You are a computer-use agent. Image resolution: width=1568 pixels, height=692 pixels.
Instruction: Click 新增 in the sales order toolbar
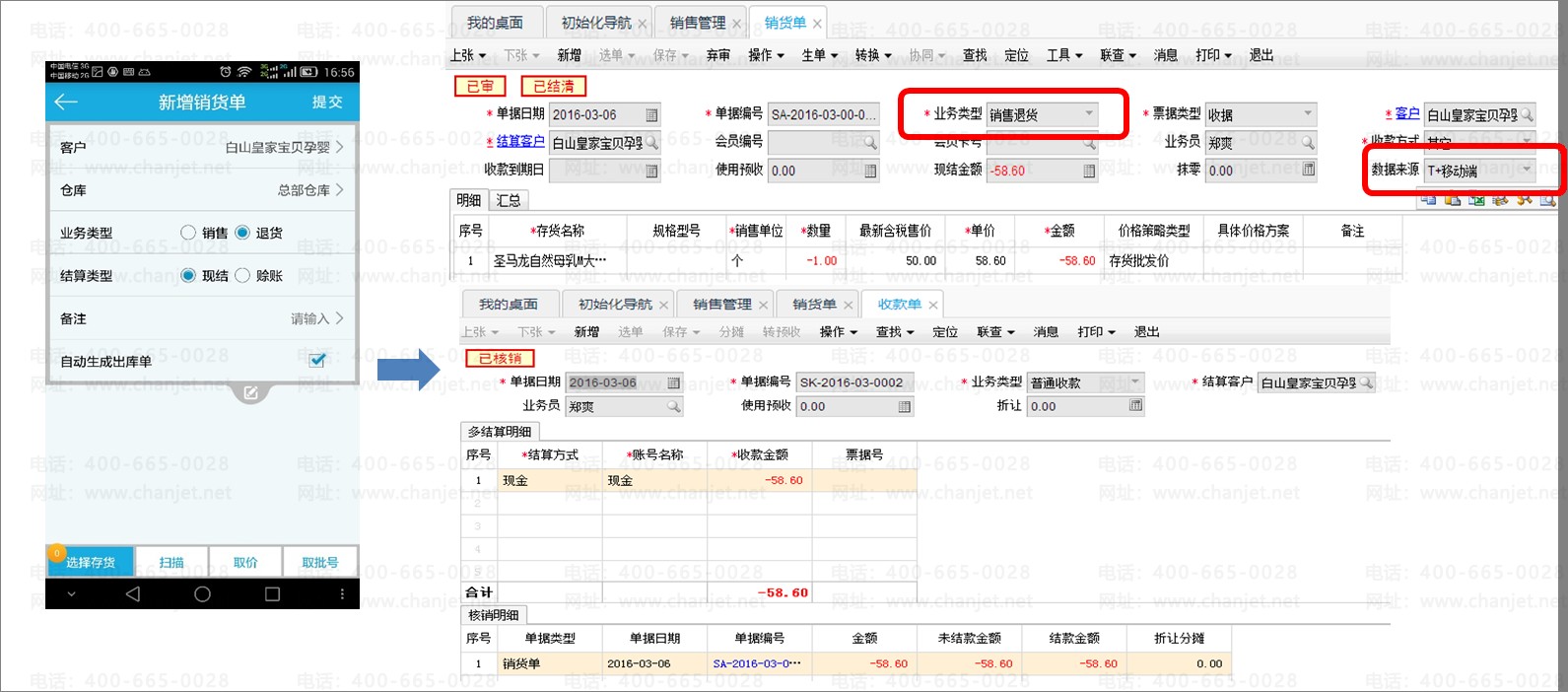tap(570, 55)
